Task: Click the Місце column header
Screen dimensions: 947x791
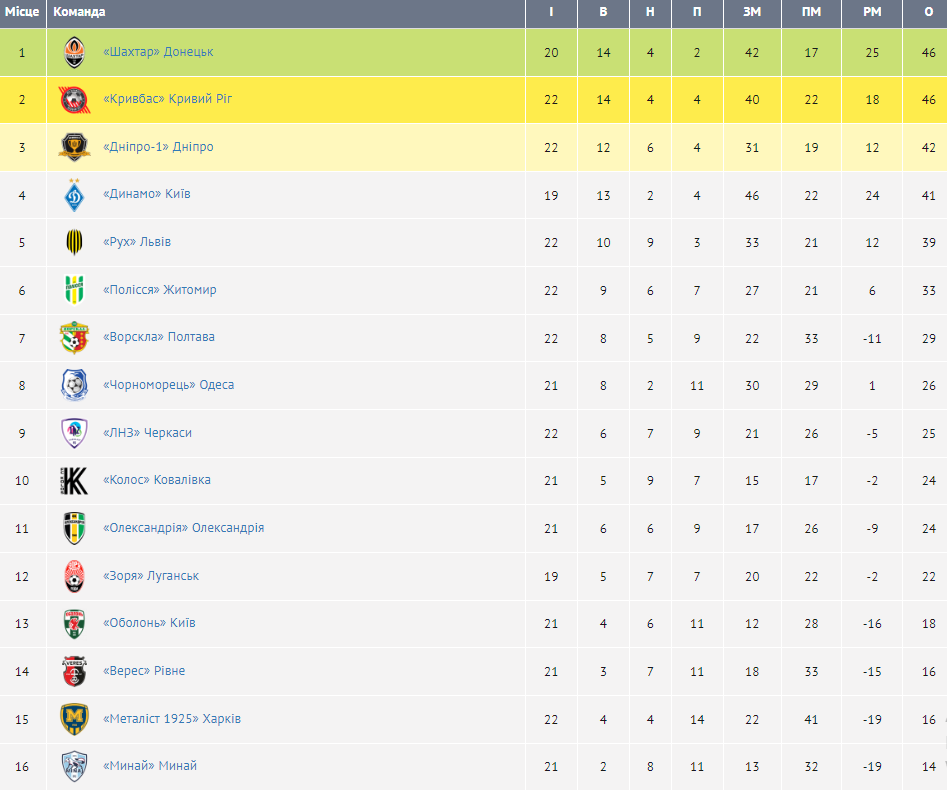Action: pyautogui.click(x=22, y=12)
